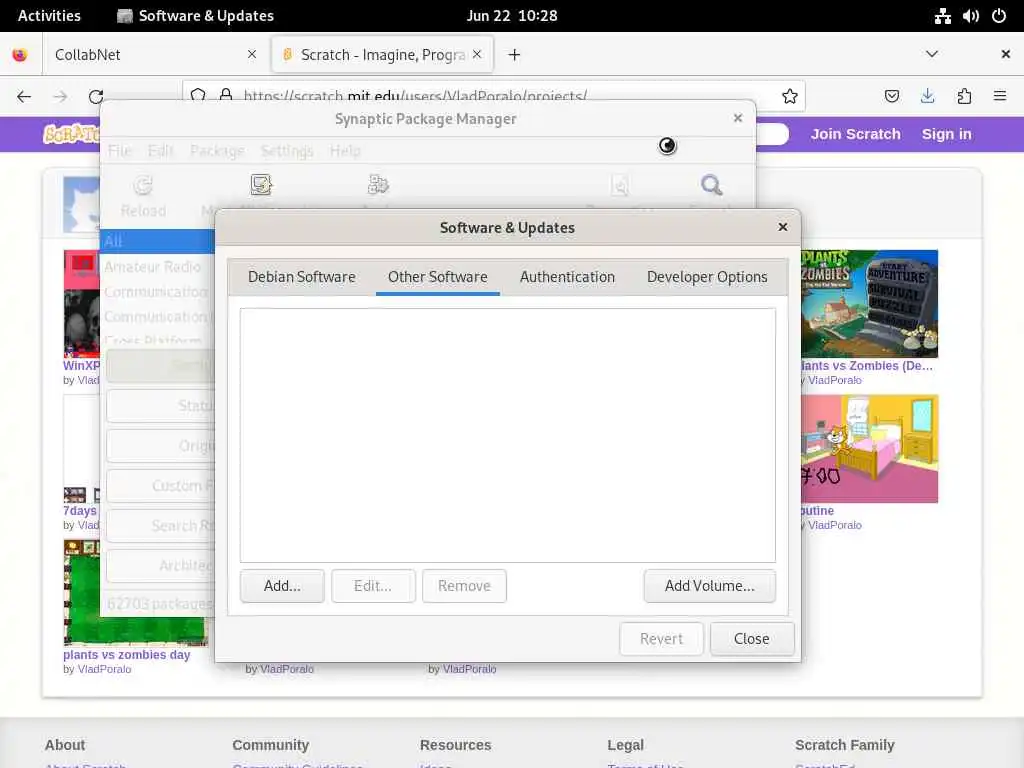Image resolution: width=1024 pixels, height=768 pixels.
Task: Click the Mark All Upgrades icon in Synaptic
Action: [261, 185]
